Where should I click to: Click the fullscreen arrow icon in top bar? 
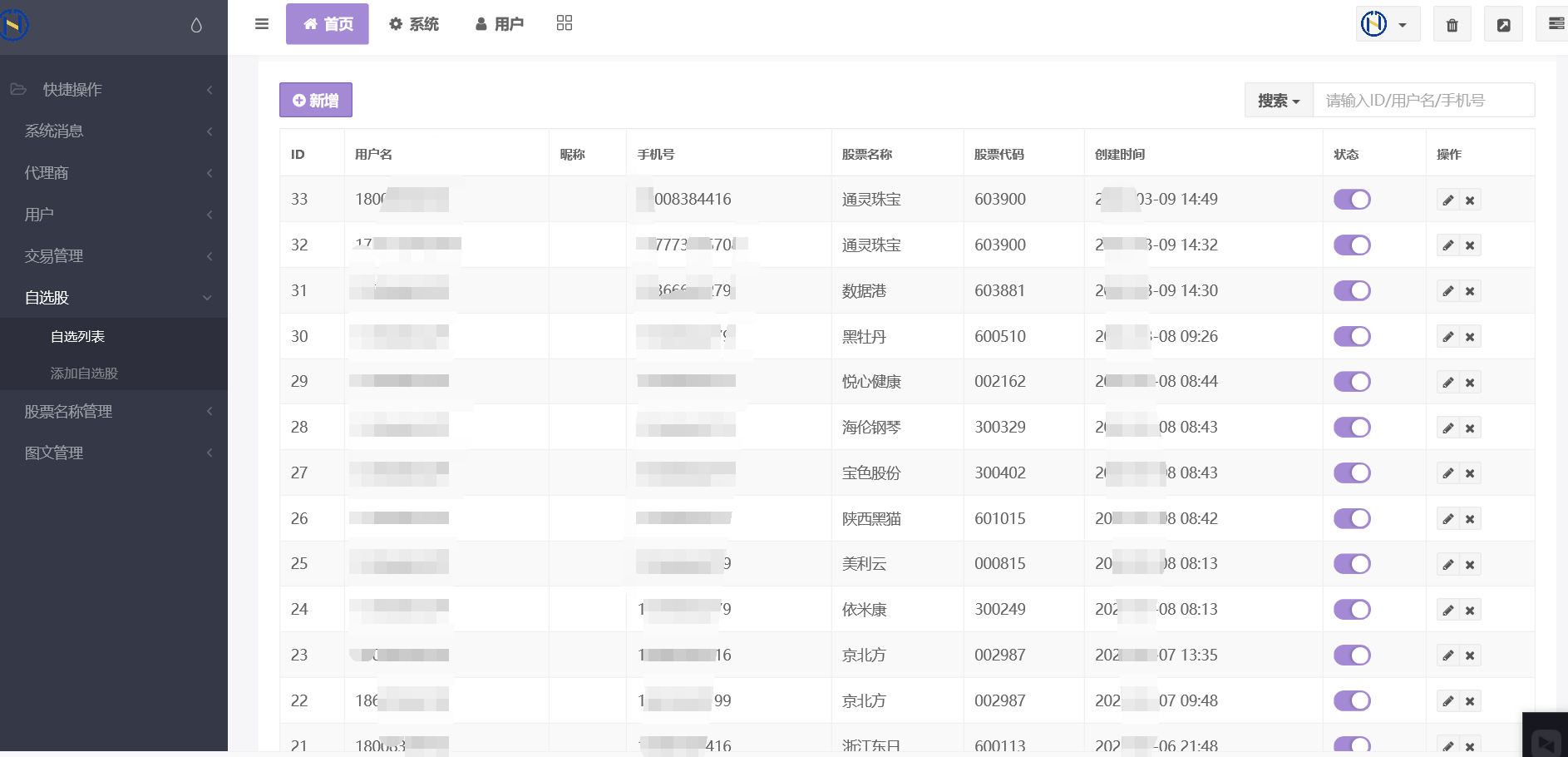[1504, 25]
